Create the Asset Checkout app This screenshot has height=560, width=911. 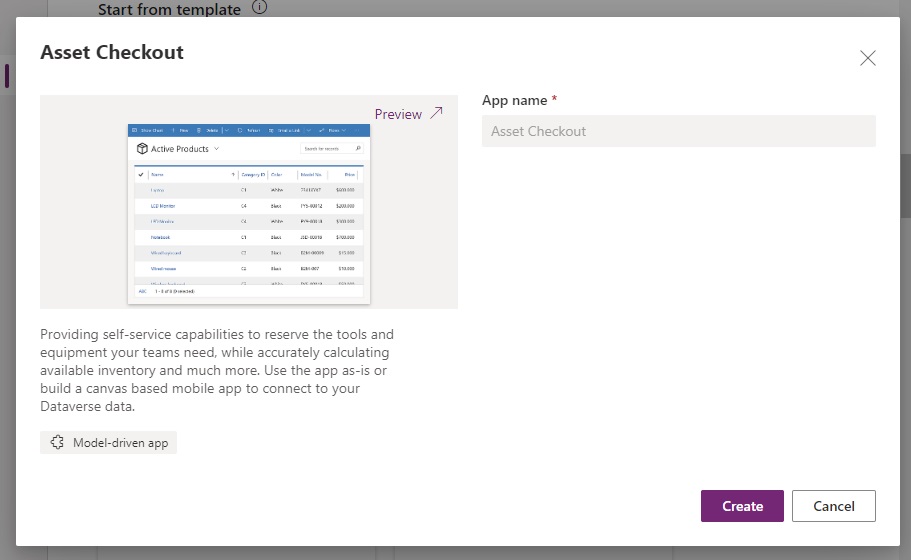tap(742, 506)
